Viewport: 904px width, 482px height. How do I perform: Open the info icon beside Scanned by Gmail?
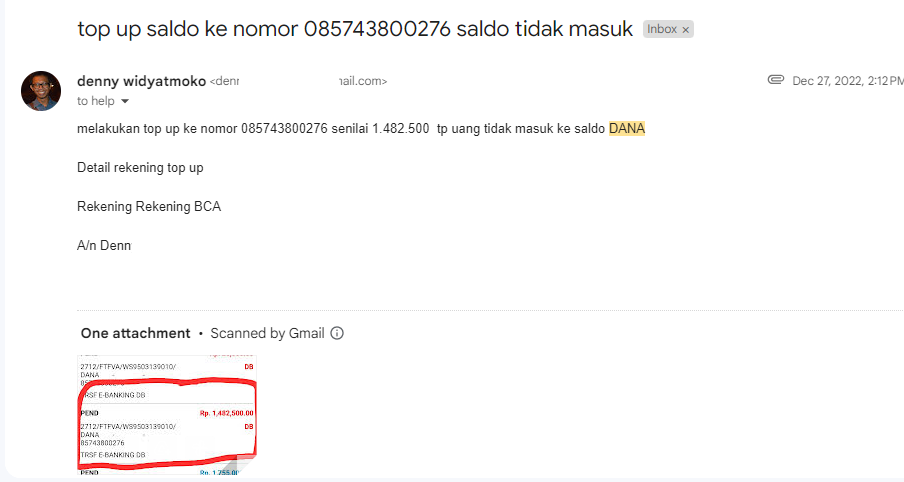(337, 333)
